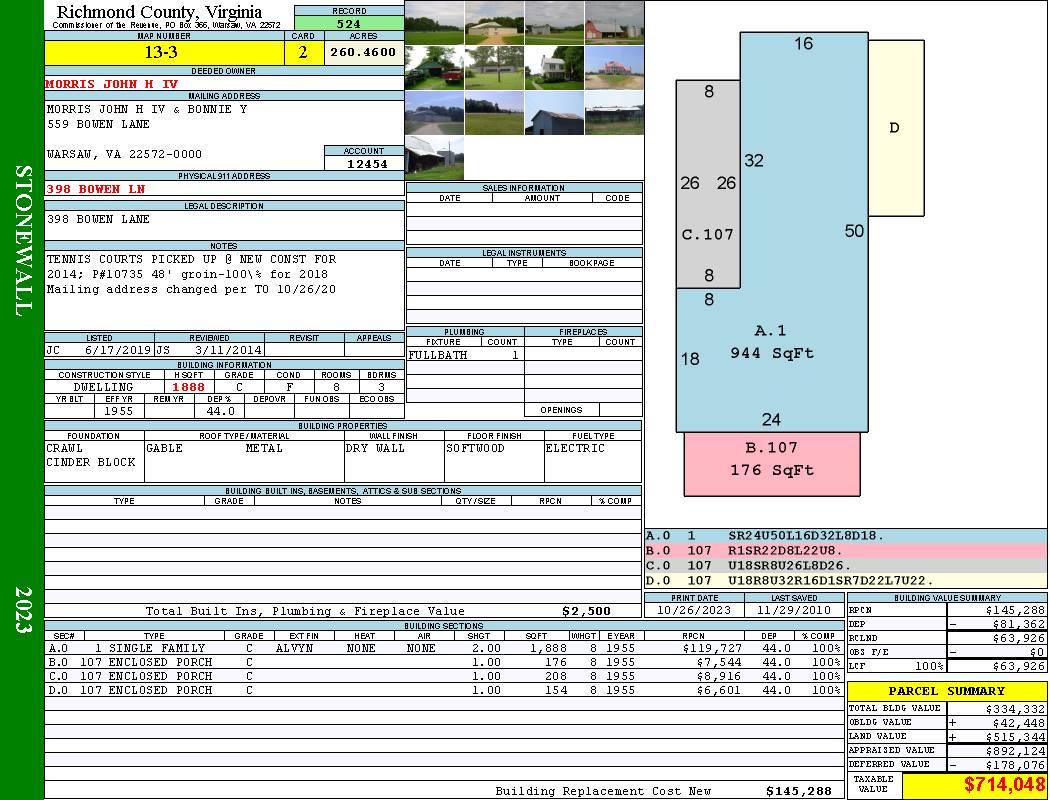Image resolution: width=1050 pixels, height=800 pixels.
Task: Click foundation value CINDER BLOCK
Action: [x=90, y=462]
